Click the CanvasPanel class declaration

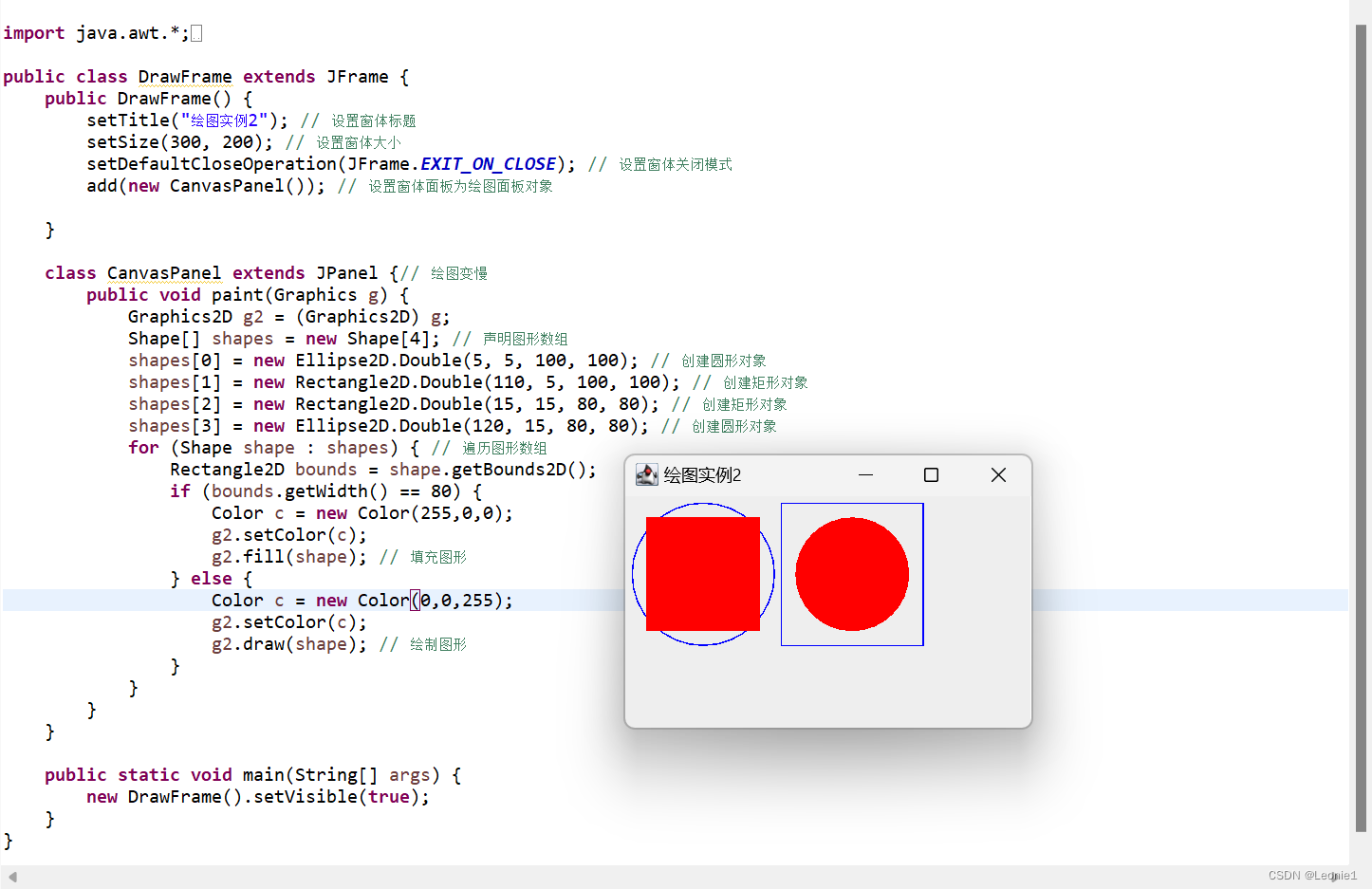click(x=163, y=272)
